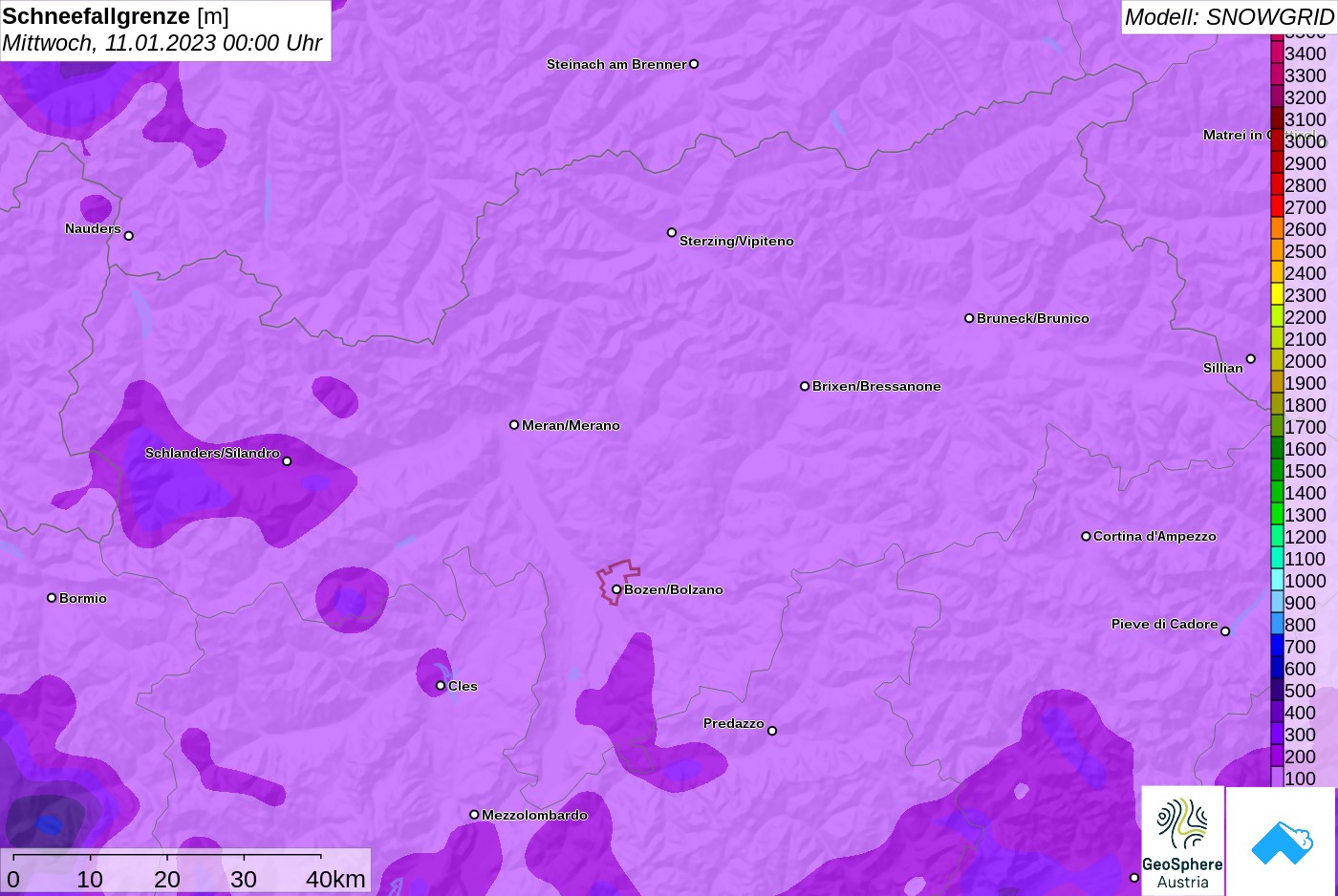Click the 500 legend value
This screenshot has width=1338, height=896.
(x=1301, y=691)
